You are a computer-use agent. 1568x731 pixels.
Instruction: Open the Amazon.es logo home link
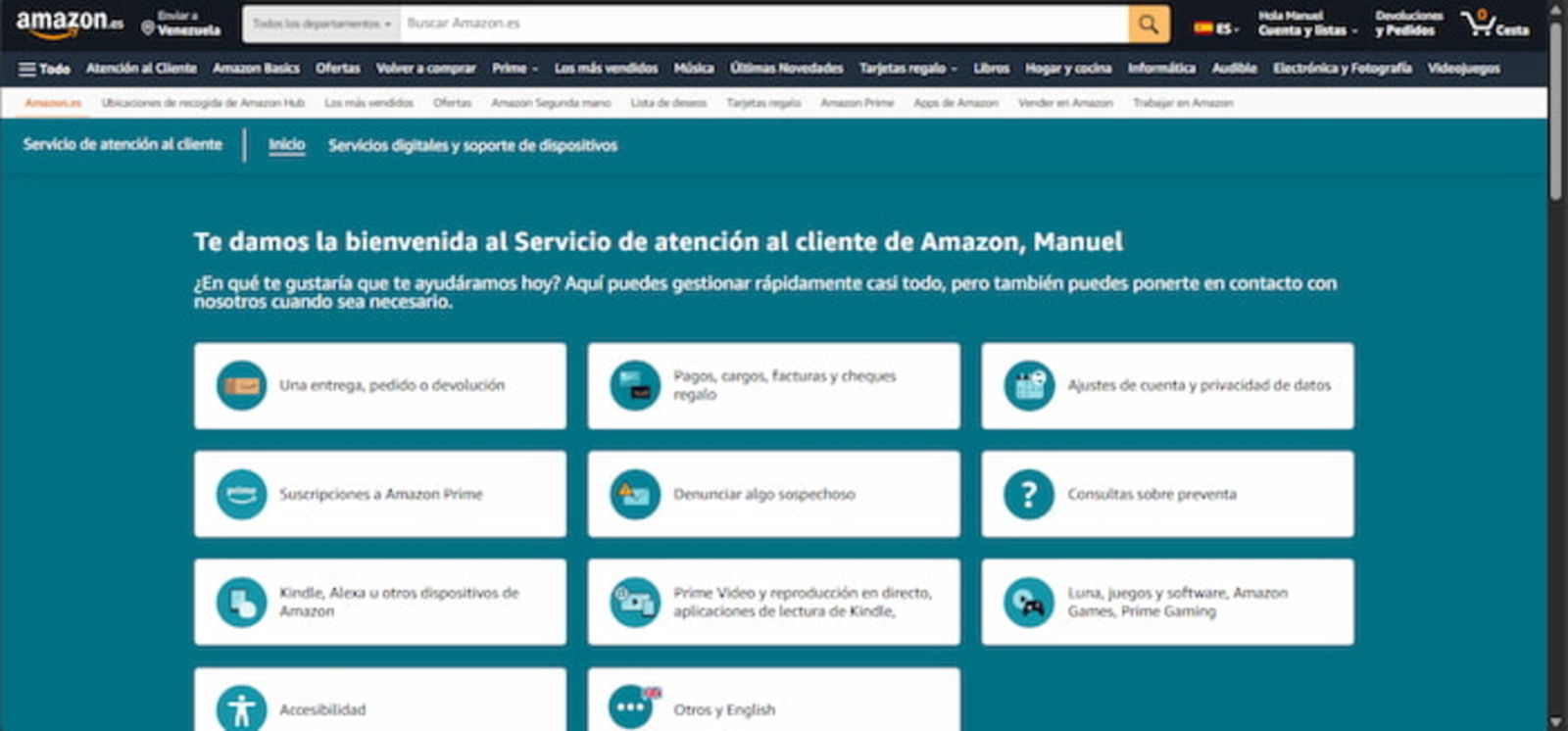coord(70,24)
